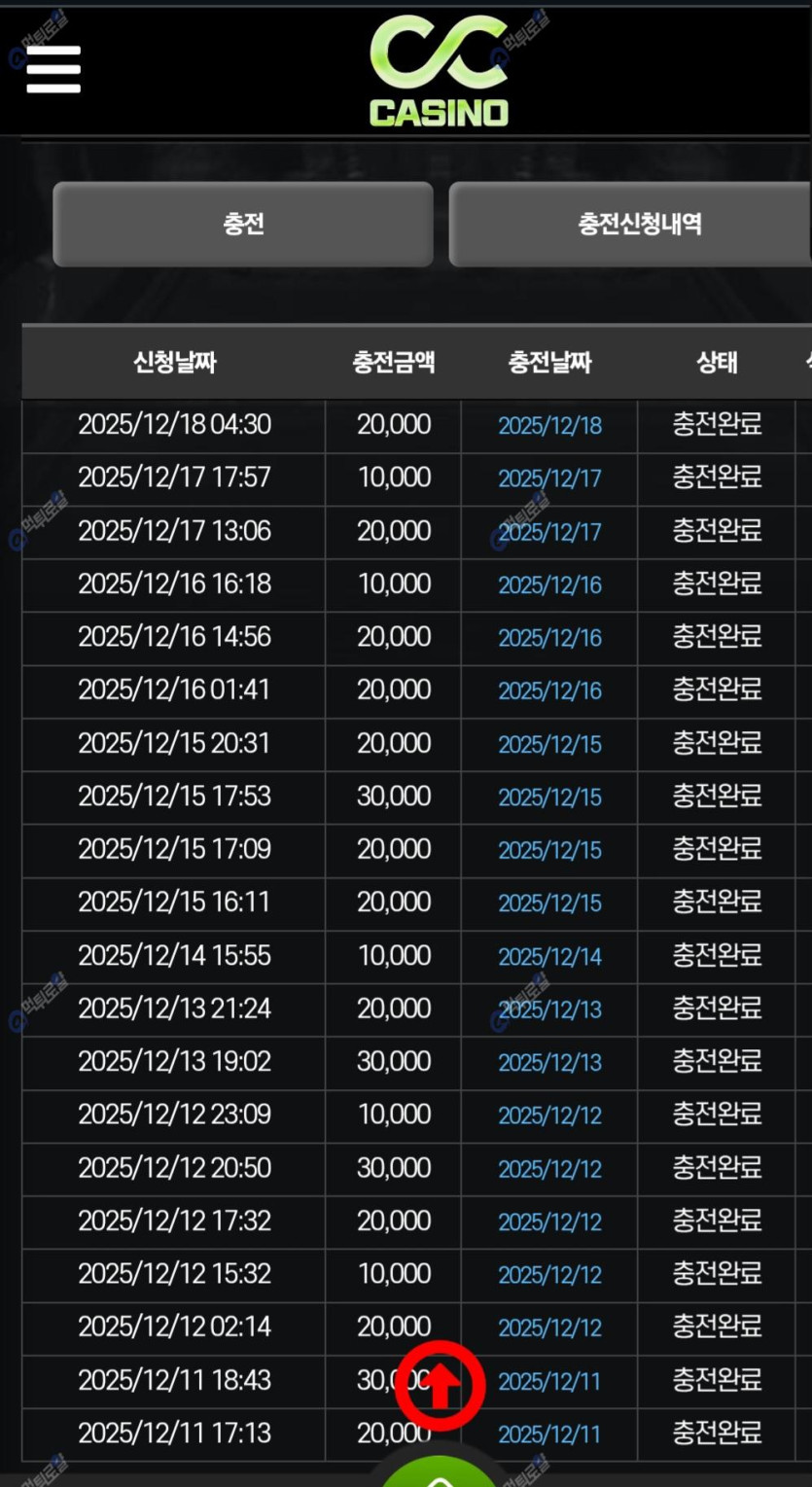The width and height of the screenshot is (812, 1487).
Task: Open the 충전 tab
Action: 243,225
